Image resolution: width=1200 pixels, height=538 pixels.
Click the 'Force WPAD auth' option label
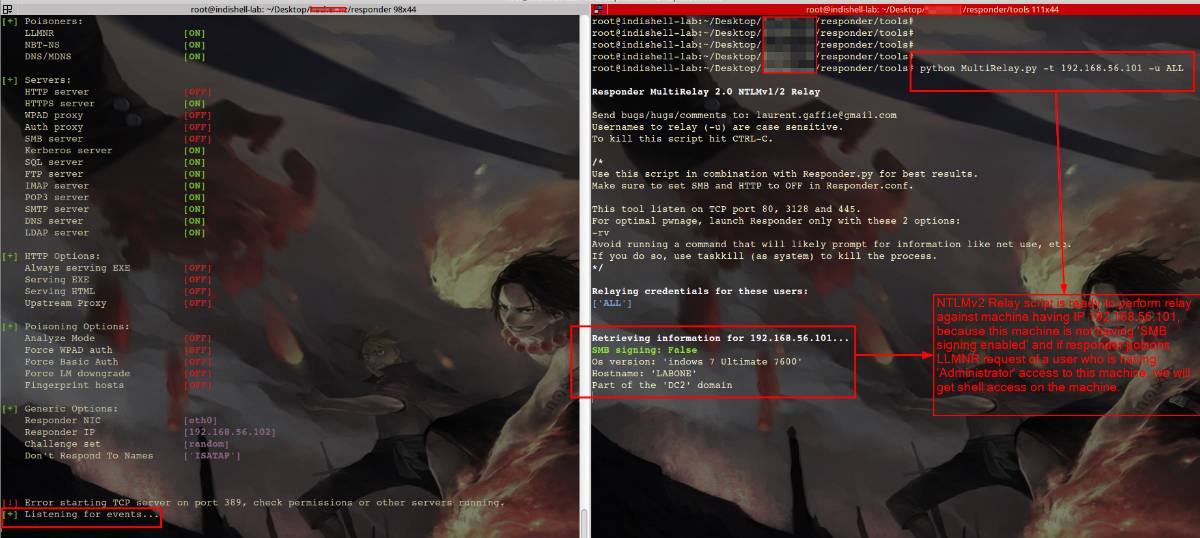68,350
